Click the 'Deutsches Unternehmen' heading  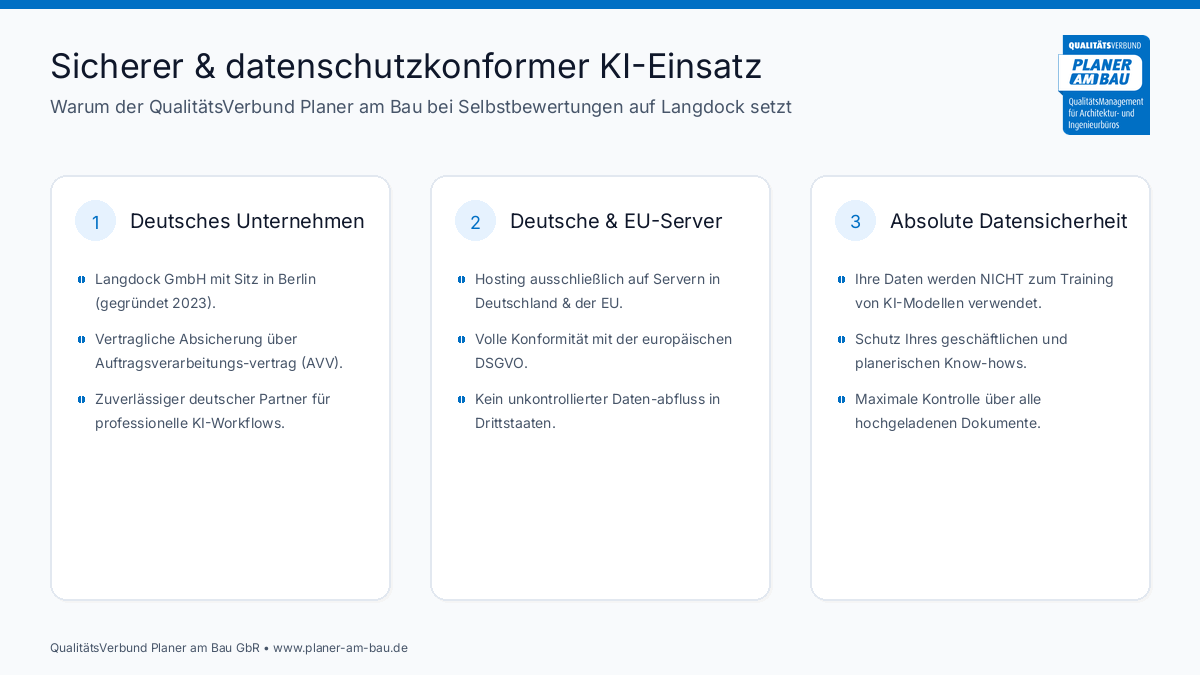tap(247, 221)
